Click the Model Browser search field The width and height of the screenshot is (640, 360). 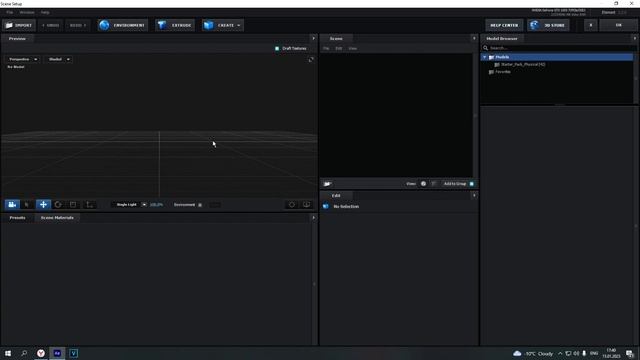tap(559, 48)
